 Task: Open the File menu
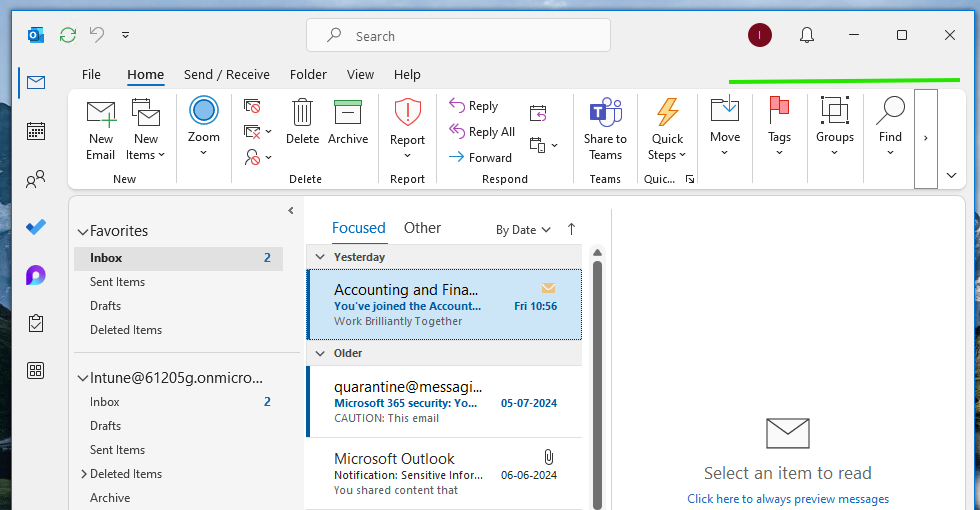coord(91,74)
